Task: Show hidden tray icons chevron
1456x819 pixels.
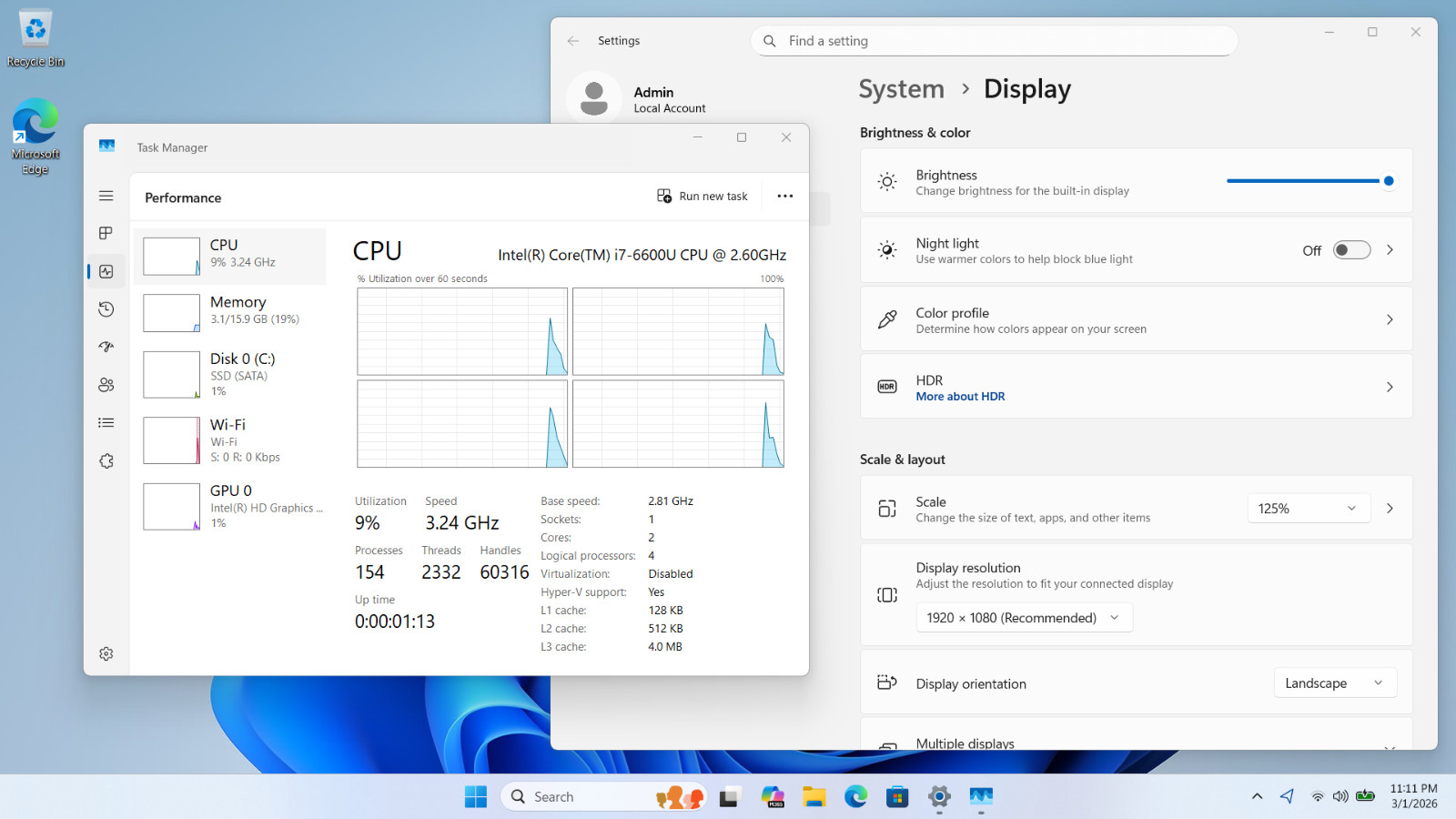Action: [x=1257, y=796]
